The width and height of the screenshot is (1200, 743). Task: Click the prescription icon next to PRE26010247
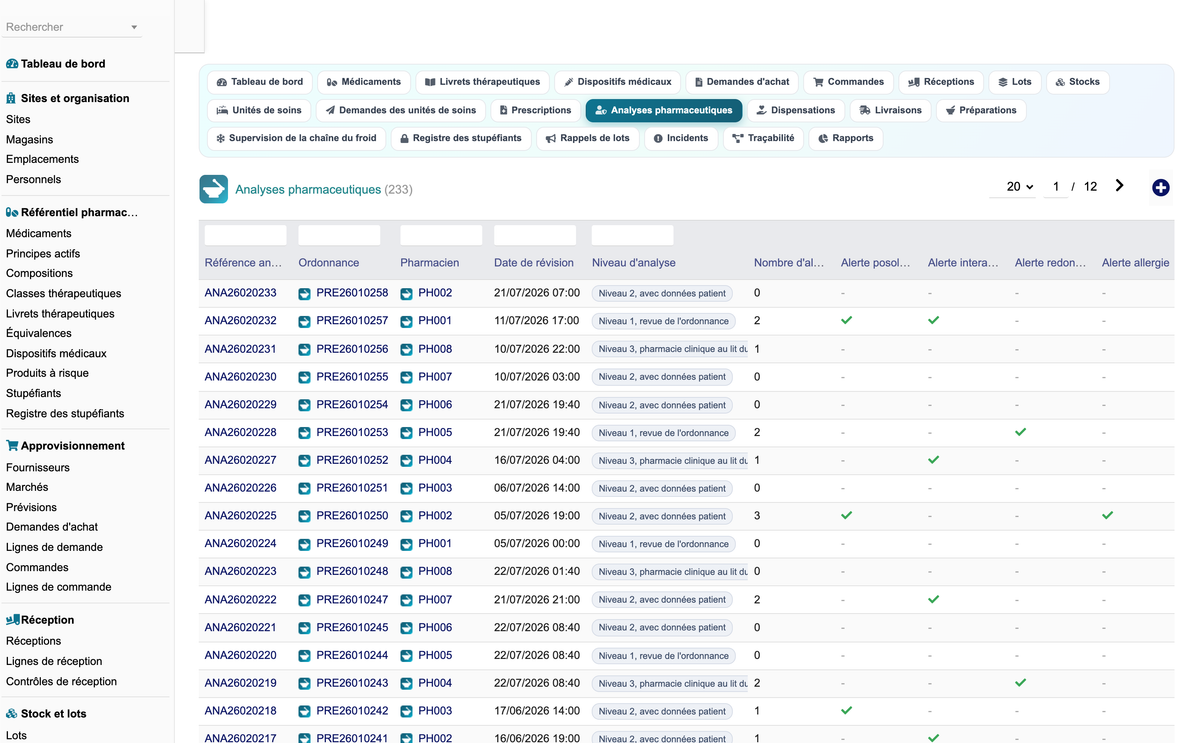[x=304, y=600]
